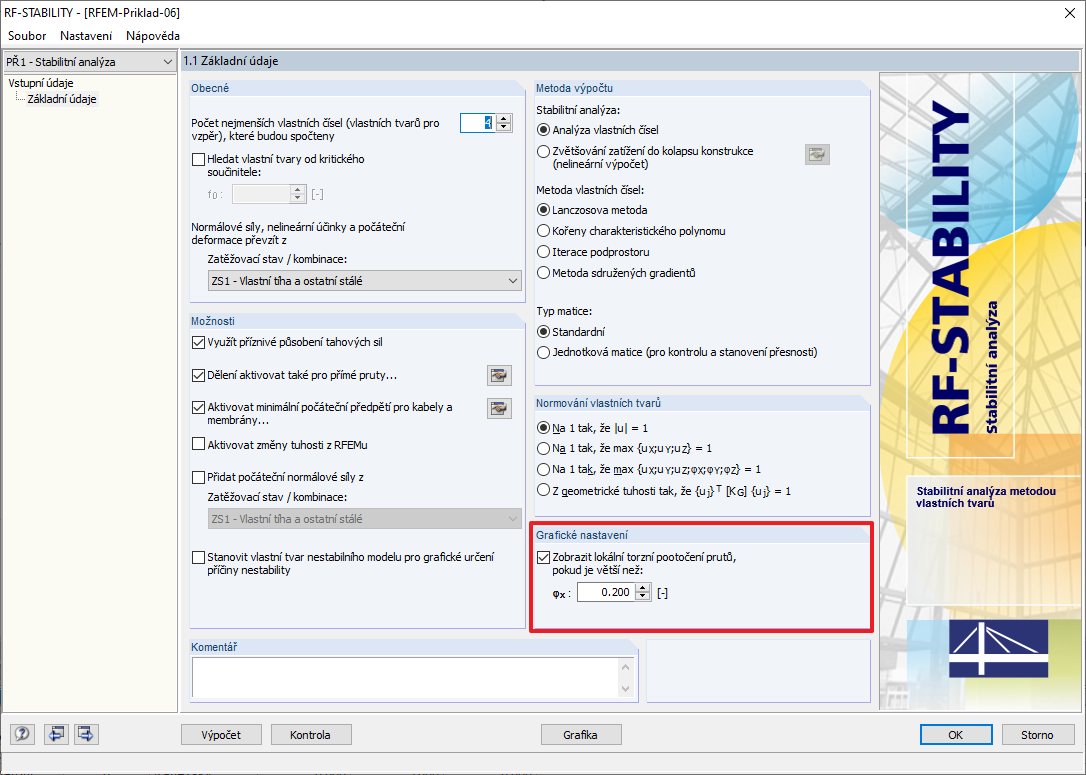The width and height of the screenshot is (1086, 775).
Task: Increase φx torsional rotation value
Action: (643, 588)
